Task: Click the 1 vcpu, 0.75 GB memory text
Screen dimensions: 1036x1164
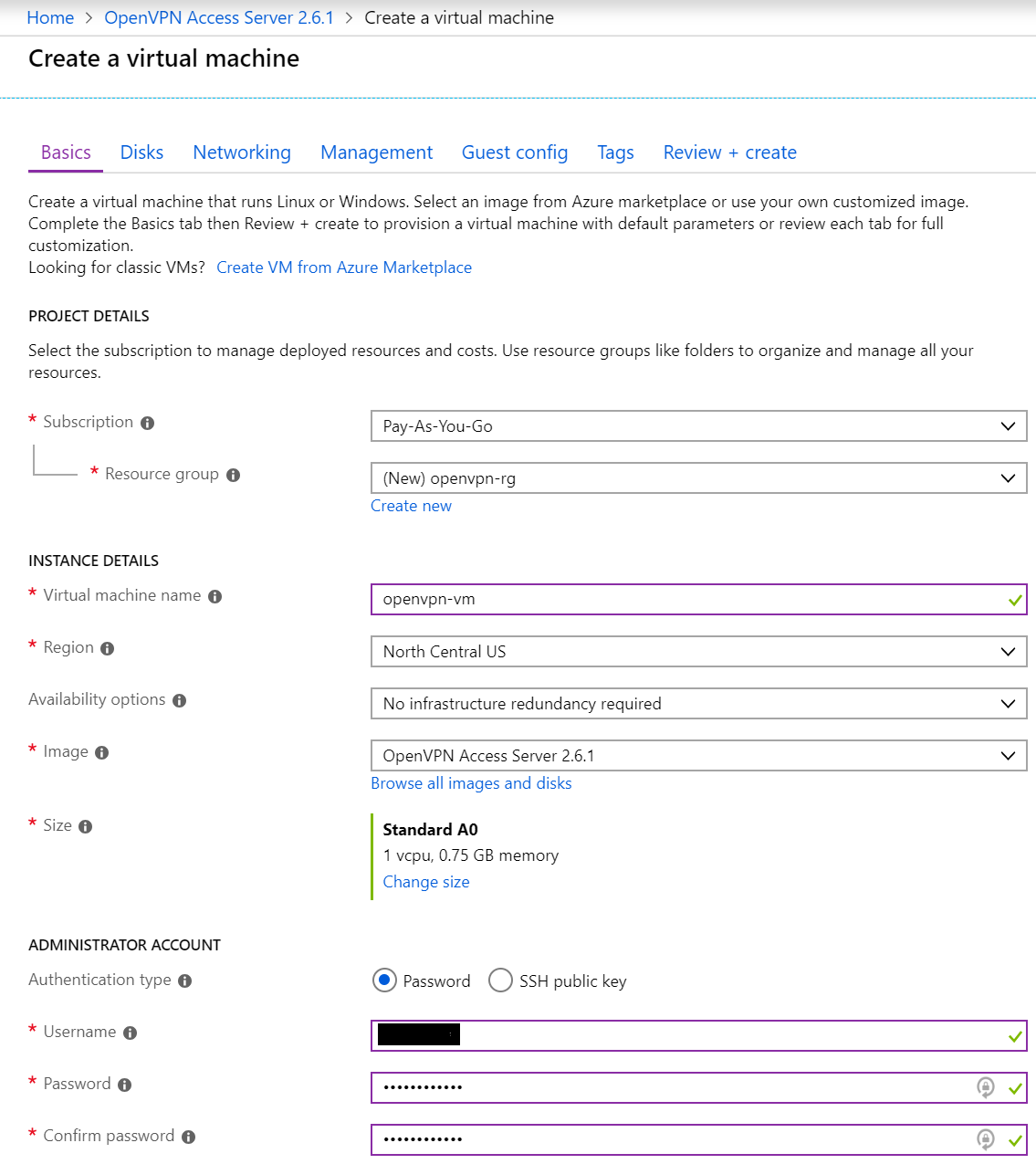Action: coord(471,855)
